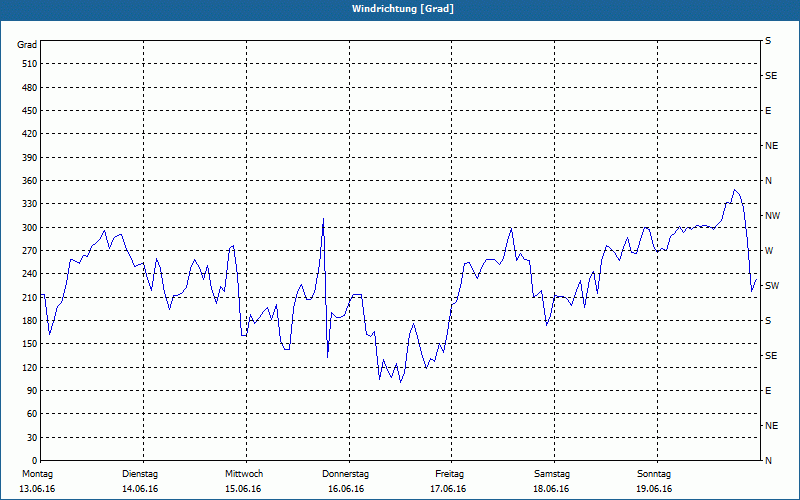Screen dimensions: 800x500
Task: Click the 0 value at the axis origin
Action: [34, 461]
